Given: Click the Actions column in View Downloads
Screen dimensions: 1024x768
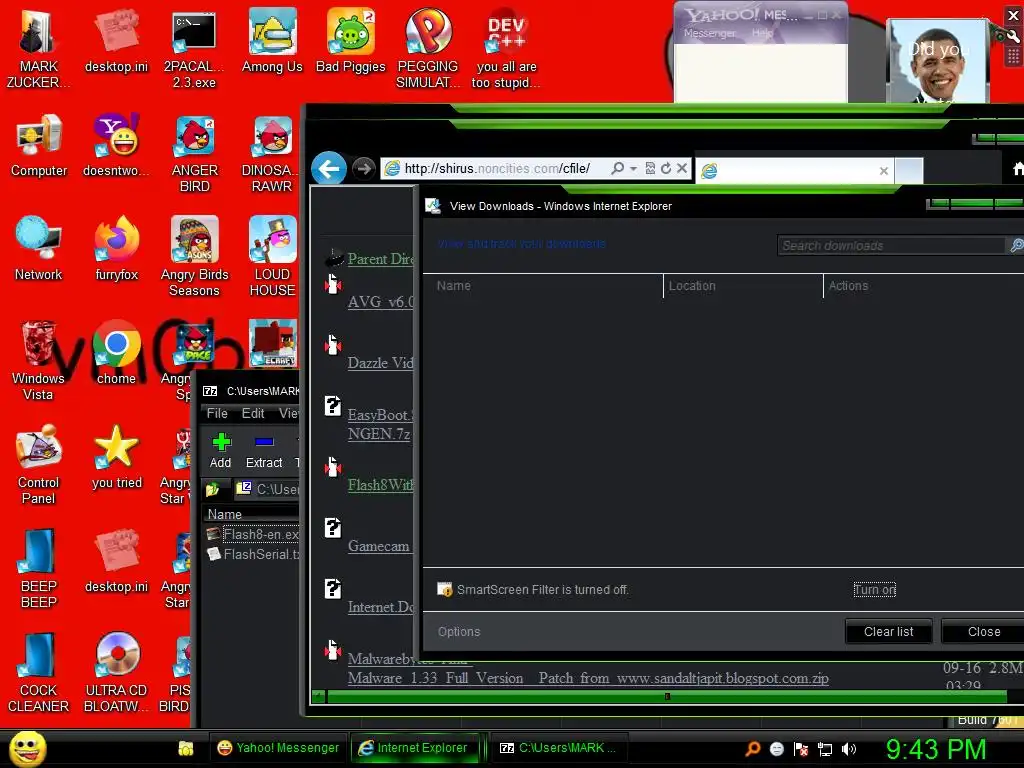Looking at the screenshot, I should [923, 285].
